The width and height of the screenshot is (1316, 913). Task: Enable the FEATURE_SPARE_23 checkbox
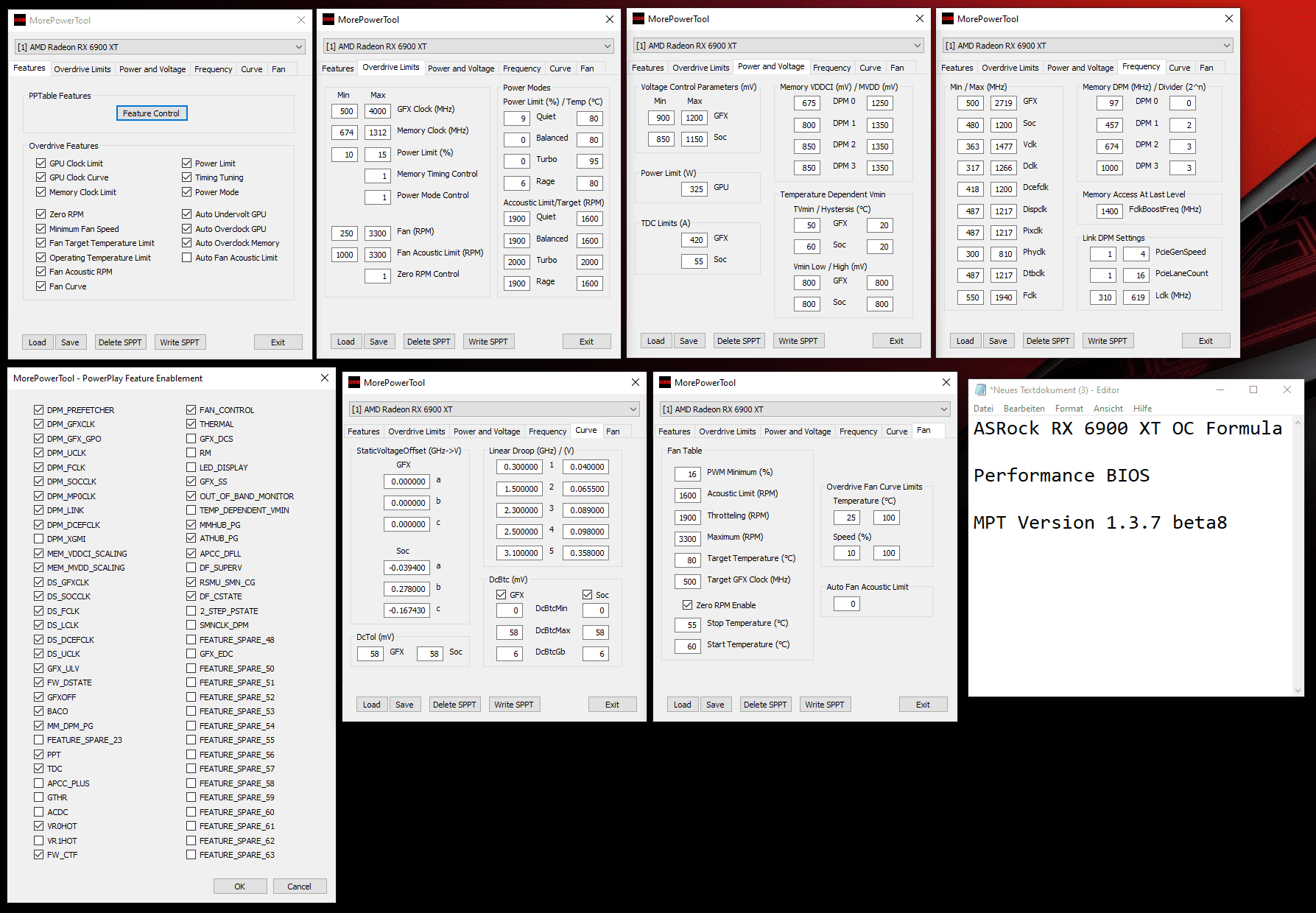tap(38, 740)
